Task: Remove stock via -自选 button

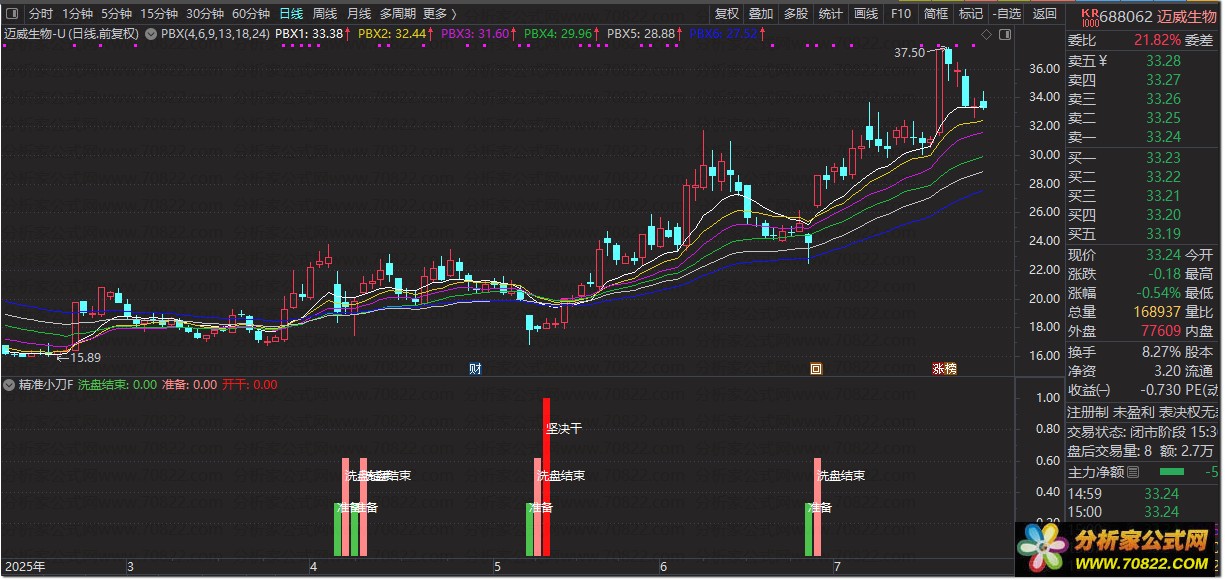Action: pos(1006,14)
